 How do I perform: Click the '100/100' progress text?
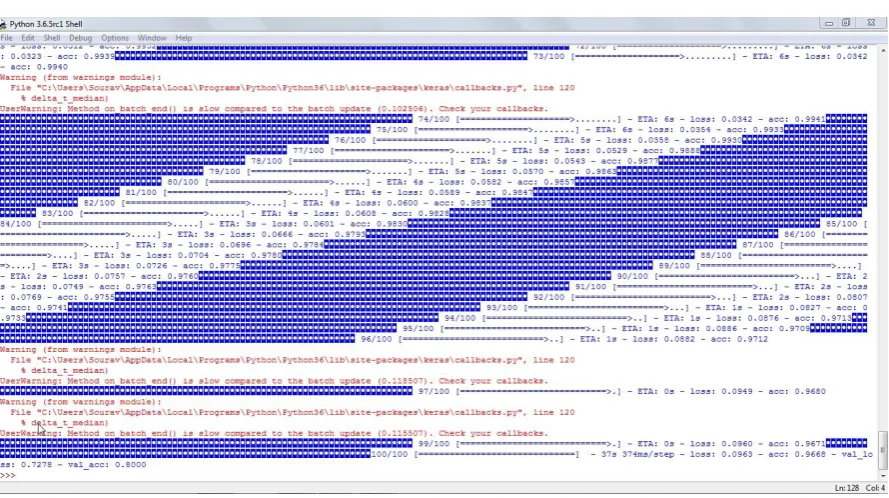[x=390, y=454]
